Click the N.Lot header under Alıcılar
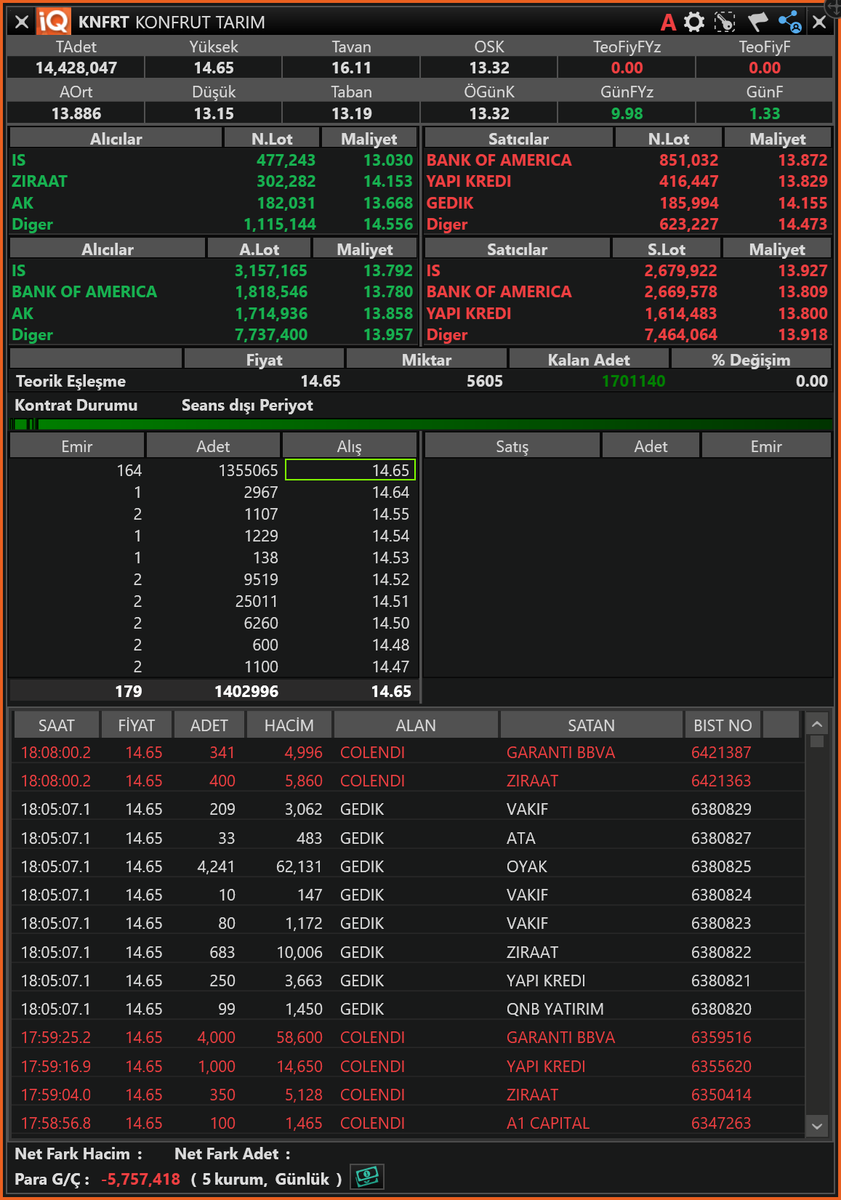The height and width of the screenshot is (1200, 841). tap(273, 139)
